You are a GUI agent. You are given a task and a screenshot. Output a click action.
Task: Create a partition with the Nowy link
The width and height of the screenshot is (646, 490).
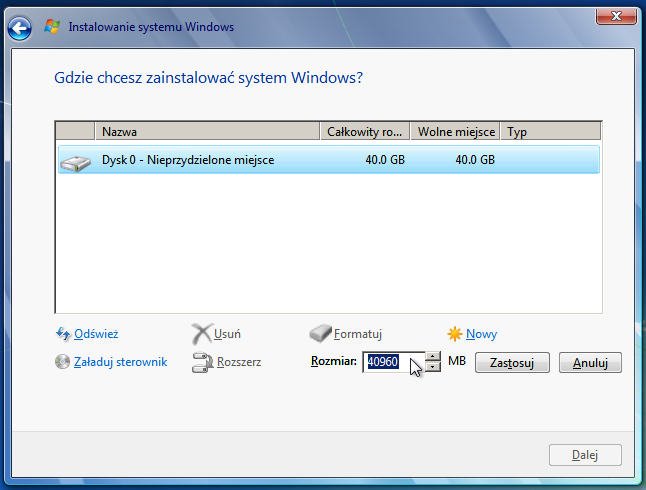pyautogui.click(x=481, y=334)
